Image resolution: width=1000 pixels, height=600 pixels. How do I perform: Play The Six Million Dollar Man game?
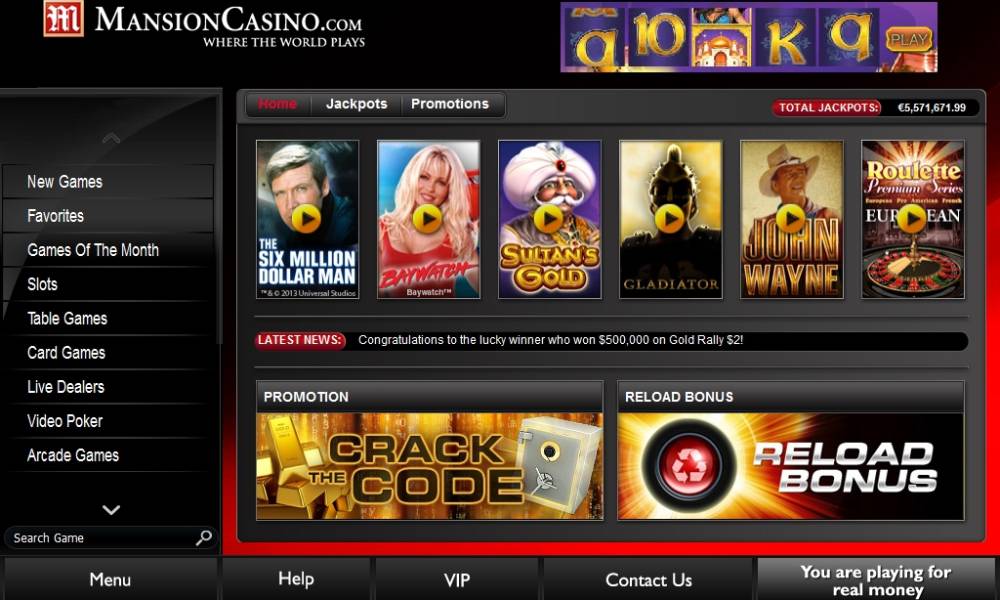306,219
